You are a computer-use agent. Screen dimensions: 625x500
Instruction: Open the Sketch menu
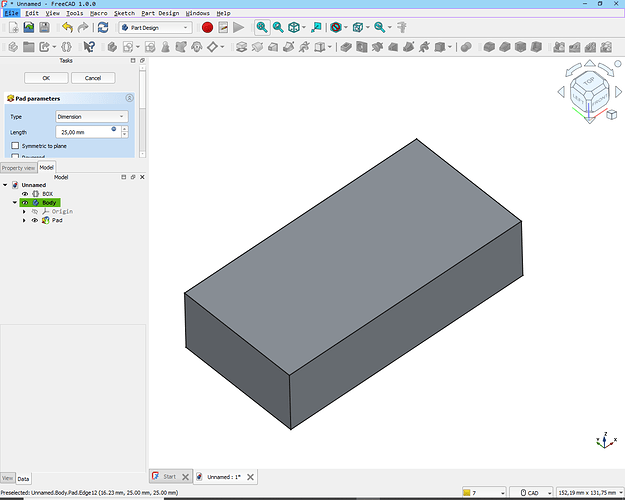click(x=124, y=13)
